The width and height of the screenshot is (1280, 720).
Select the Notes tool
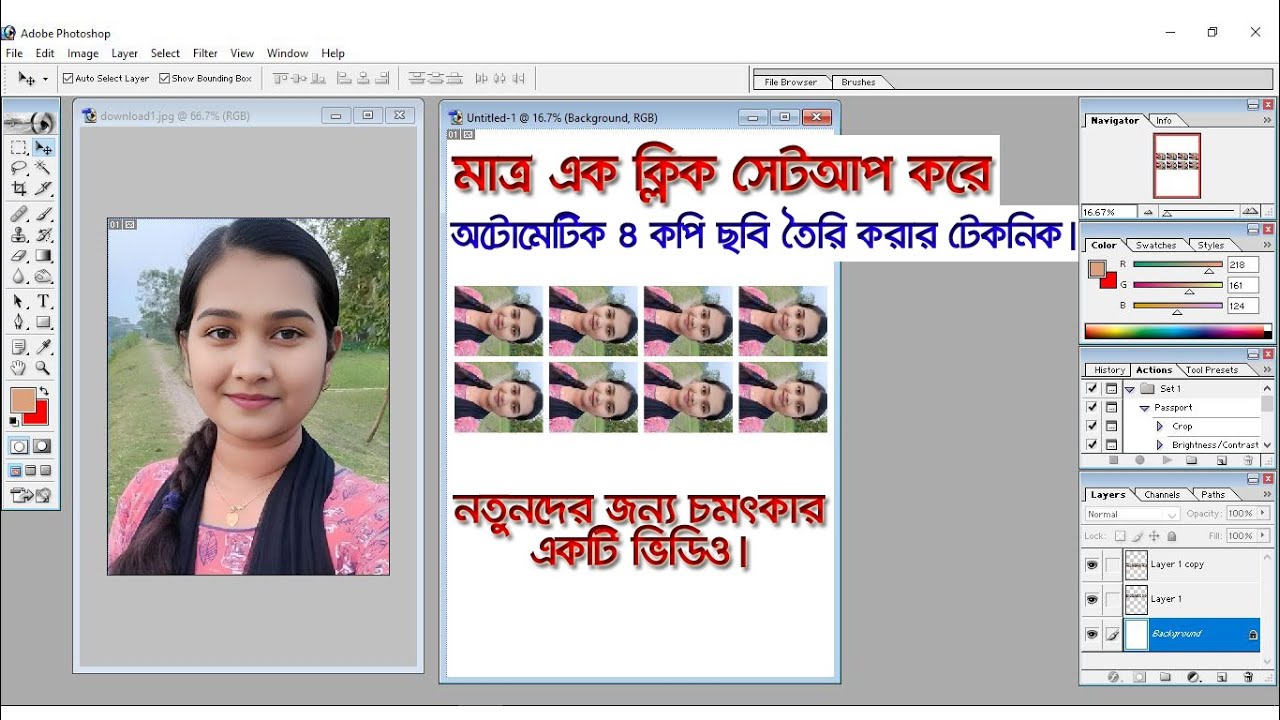[x=19, y=347]
